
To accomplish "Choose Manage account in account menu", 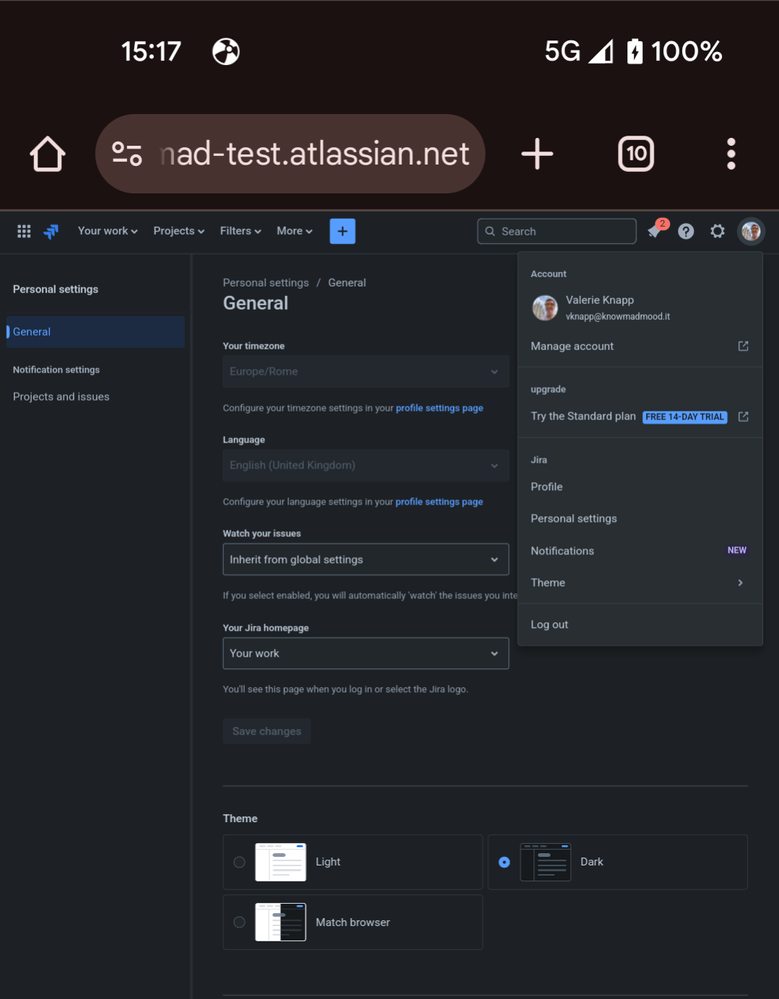I will (x=640, y=346).
